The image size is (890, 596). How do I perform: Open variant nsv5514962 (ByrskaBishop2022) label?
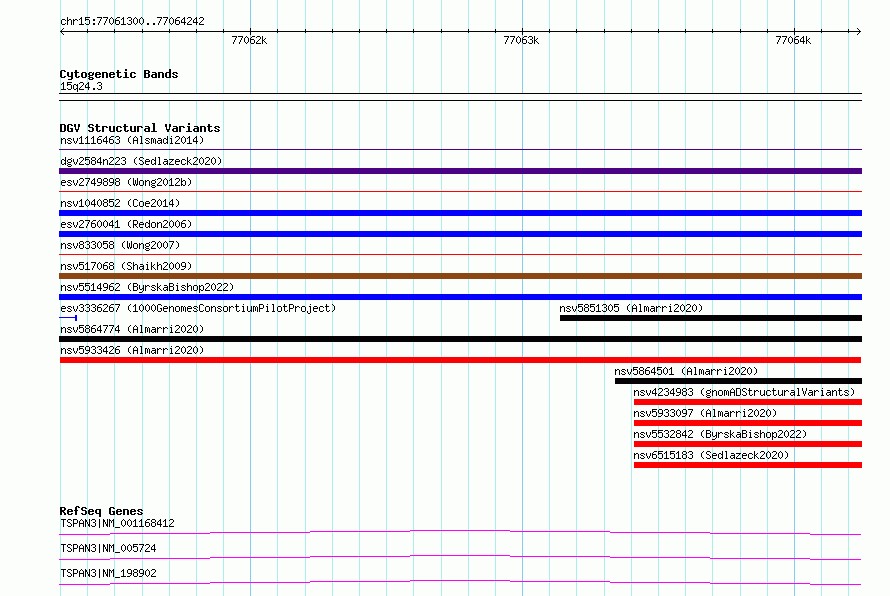pos(147,287)
